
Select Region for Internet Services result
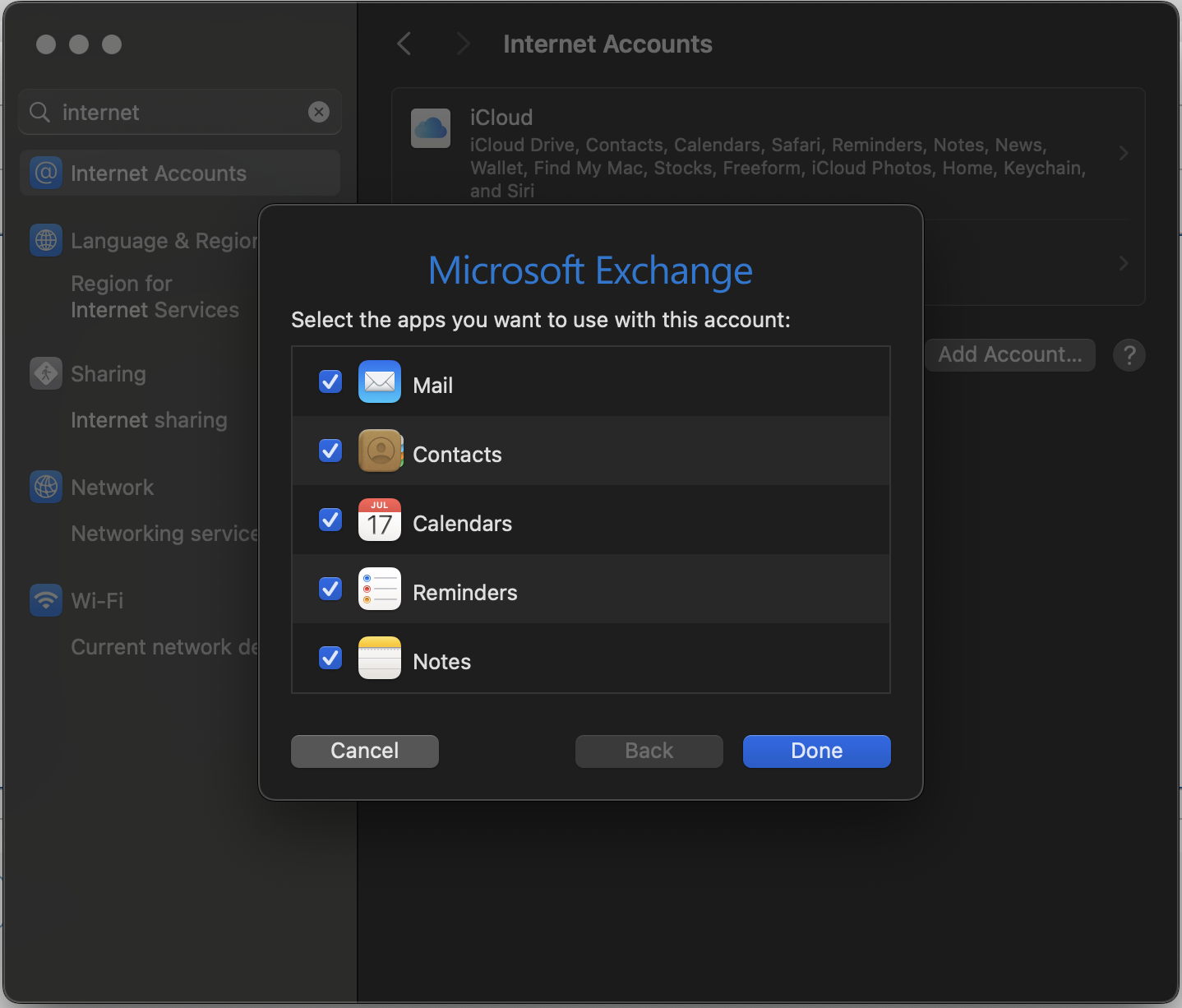tap(155, 297)
